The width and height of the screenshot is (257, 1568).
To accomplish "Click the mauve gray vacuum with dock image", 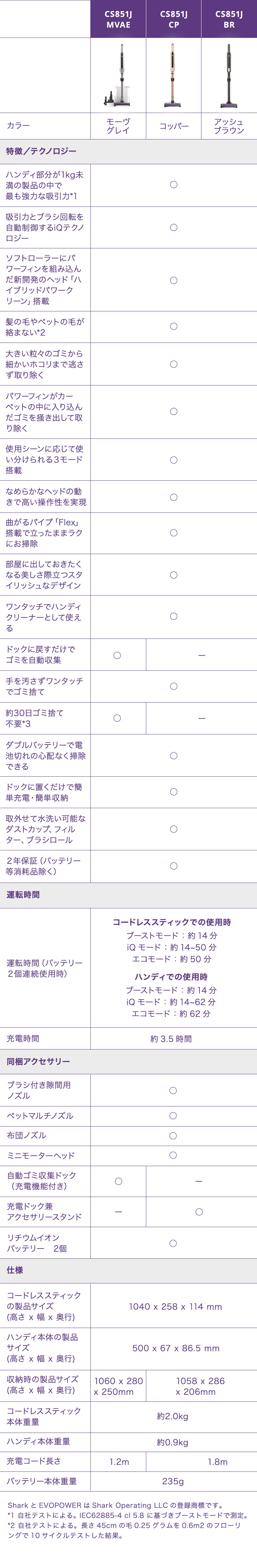I will 118,75.
